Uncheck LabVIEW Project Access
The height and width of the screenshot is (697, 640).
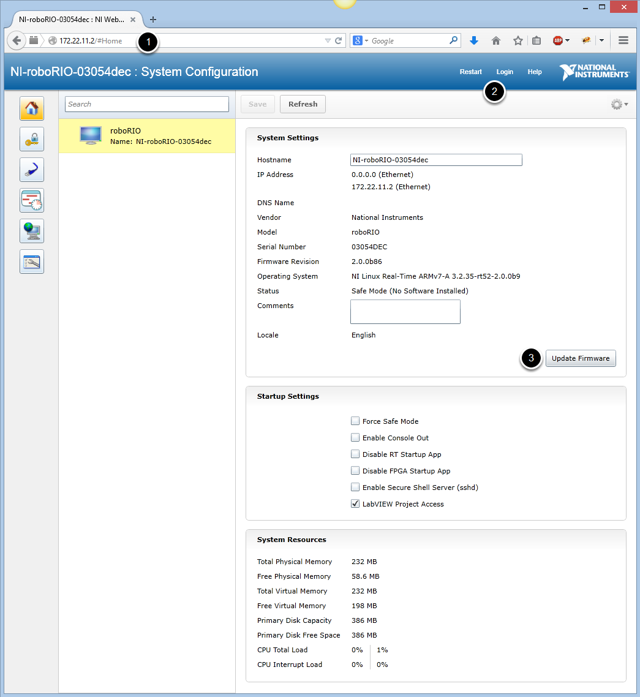click(x=355, y=504)
